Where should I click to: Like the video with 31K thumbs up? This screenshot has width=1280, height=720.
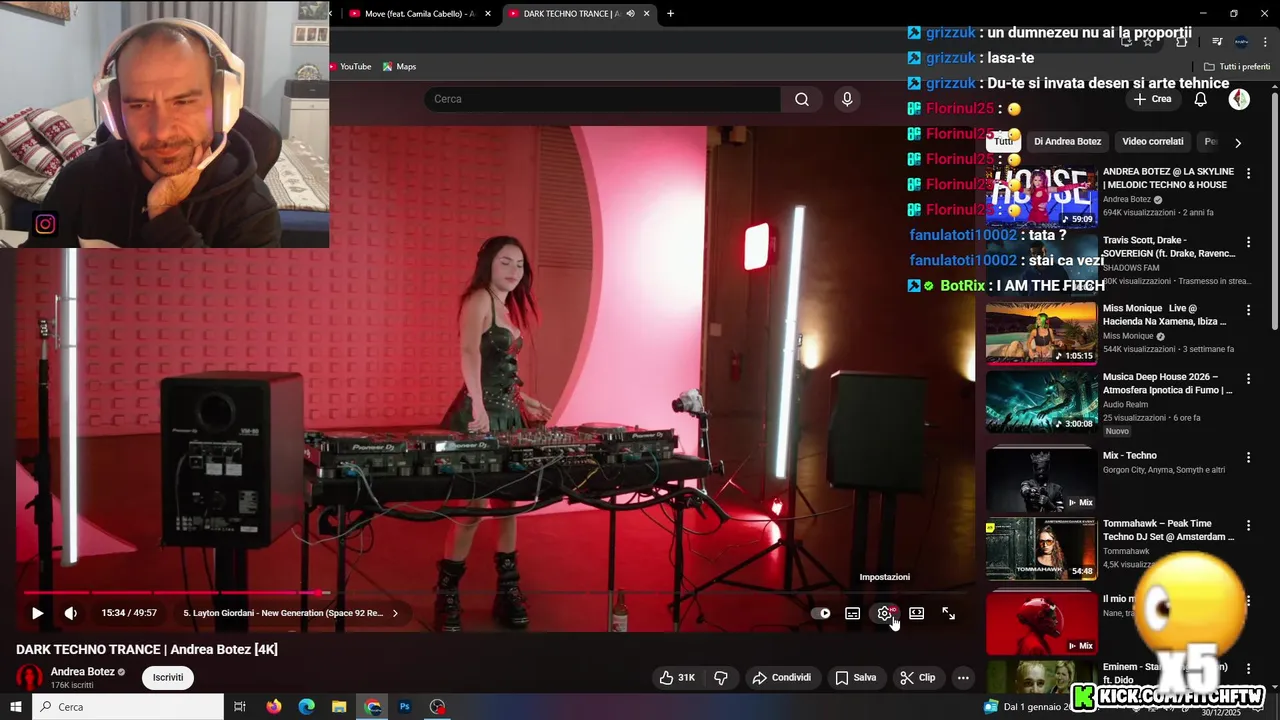tap(677, 677)
